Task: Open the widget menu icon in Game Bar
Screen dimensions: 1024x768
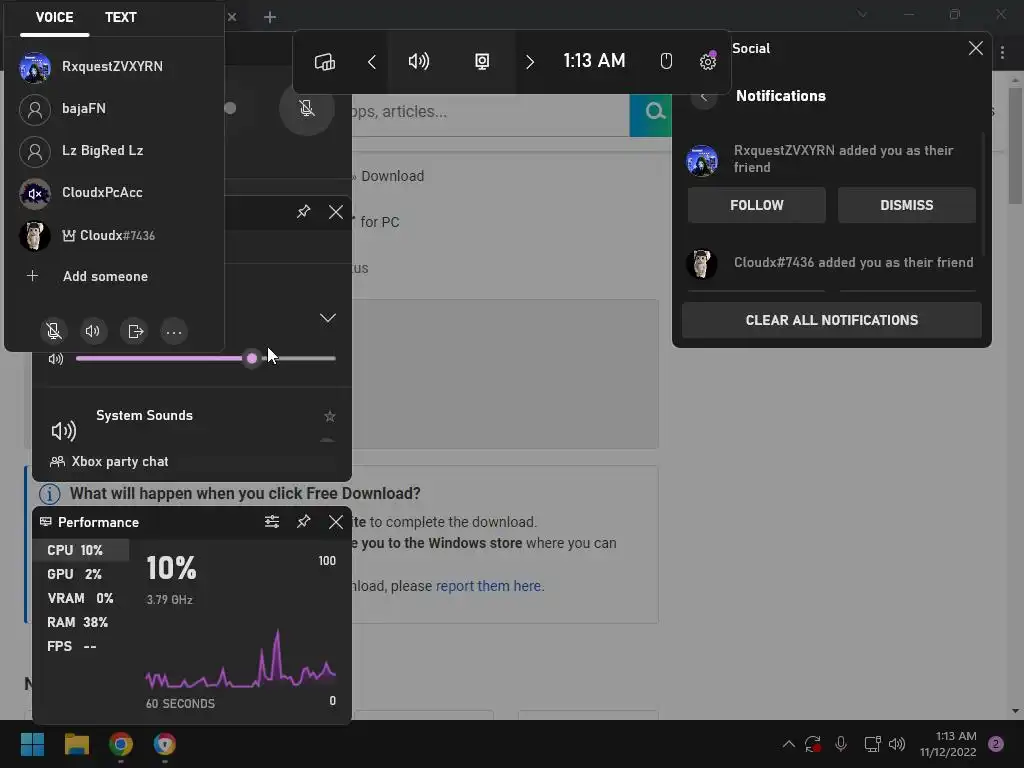Action: (325, 62)
